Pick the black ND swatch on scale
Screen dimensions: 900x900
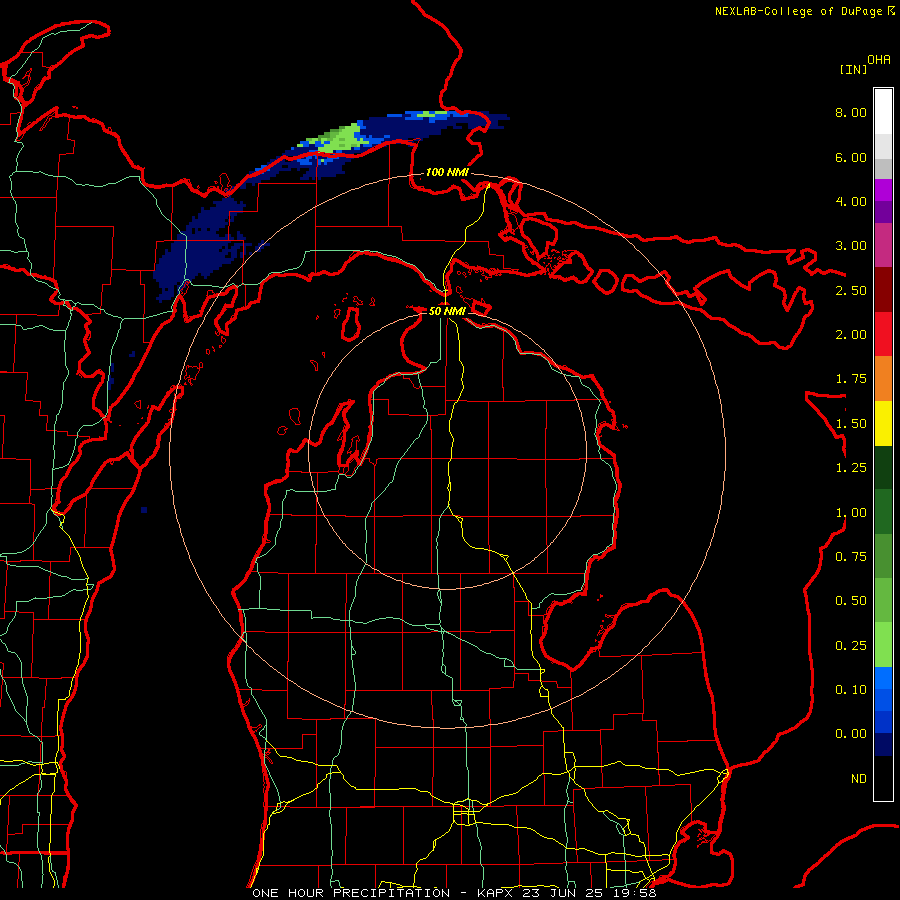pos(883,778)
